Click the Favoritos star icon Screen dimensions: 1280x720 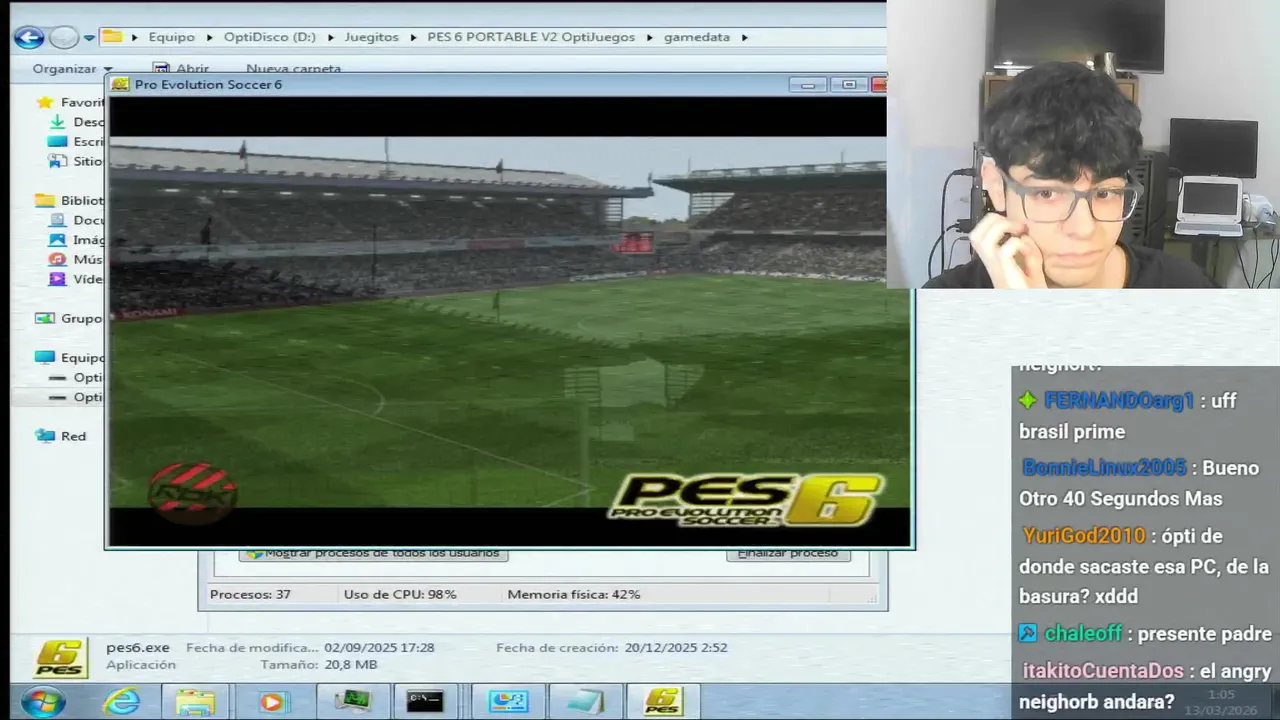coord(44,102)
